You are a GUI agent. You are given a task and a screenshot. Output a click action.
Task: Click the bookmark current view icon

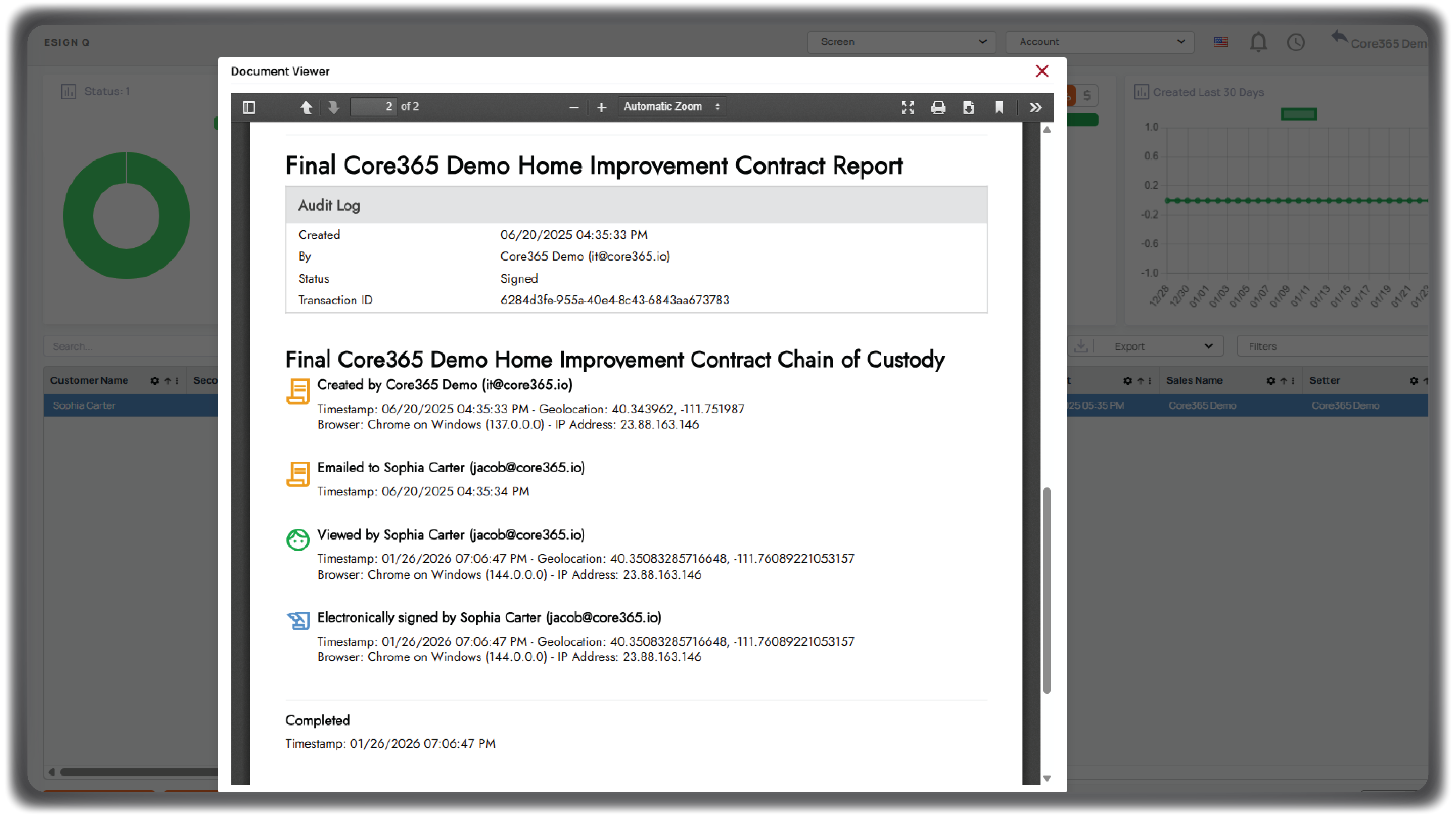(x=999, y=107)
